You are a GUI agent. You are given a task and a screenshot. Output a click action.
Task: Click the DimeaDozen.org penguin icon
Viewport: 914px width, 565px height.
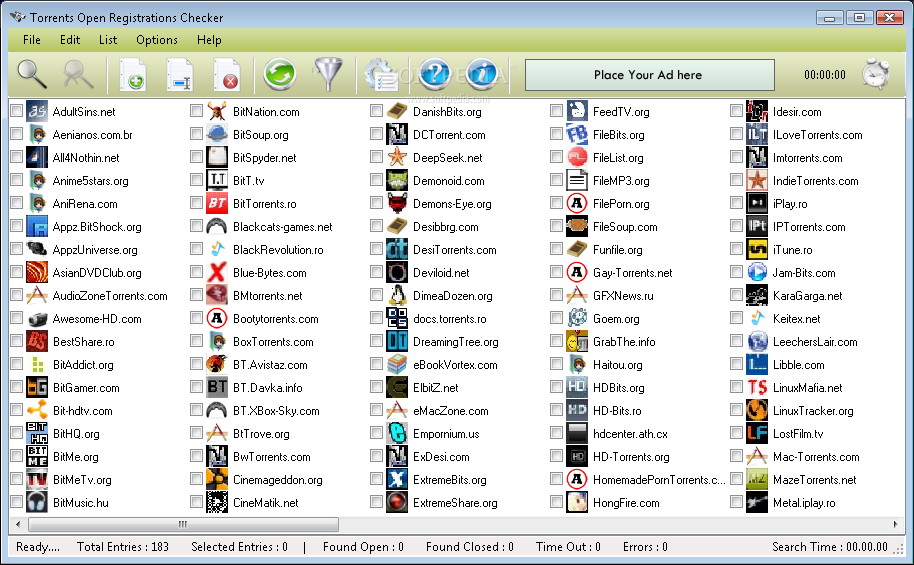click(397, 296)
